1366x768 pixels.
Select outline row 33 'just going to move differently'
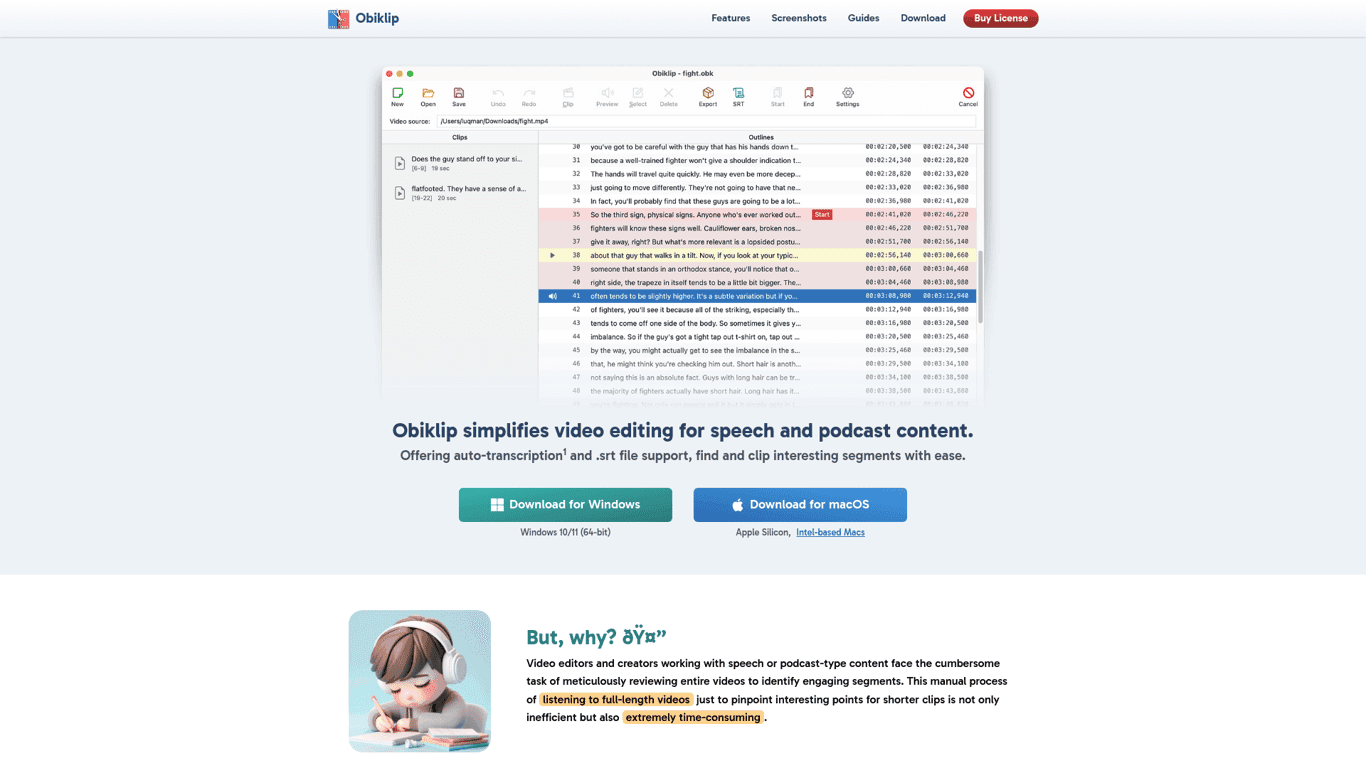pyautogui.click(x=759, y=187)
